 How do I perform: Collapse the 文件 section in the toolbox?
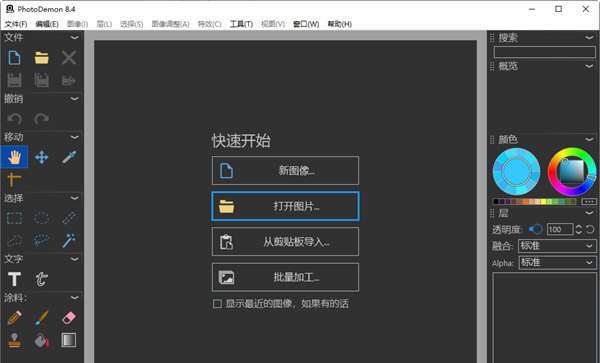click(x=75, y=37)
